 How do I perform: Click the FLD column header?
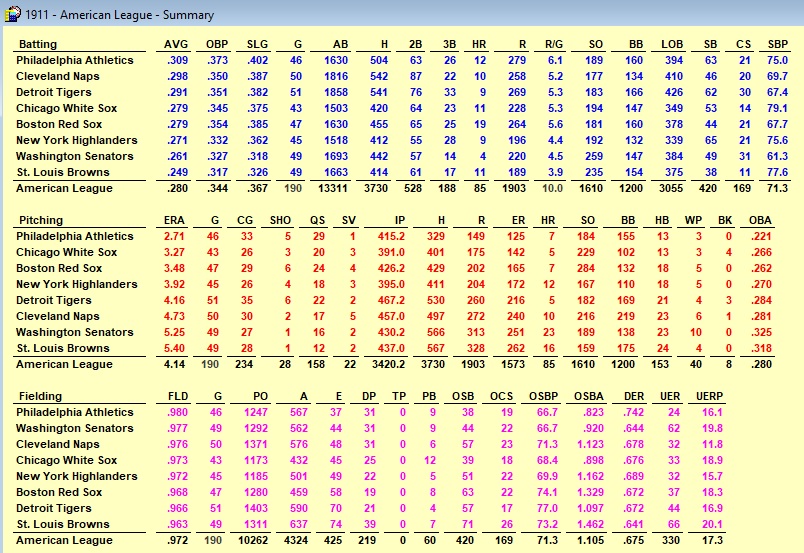point(178,396)
